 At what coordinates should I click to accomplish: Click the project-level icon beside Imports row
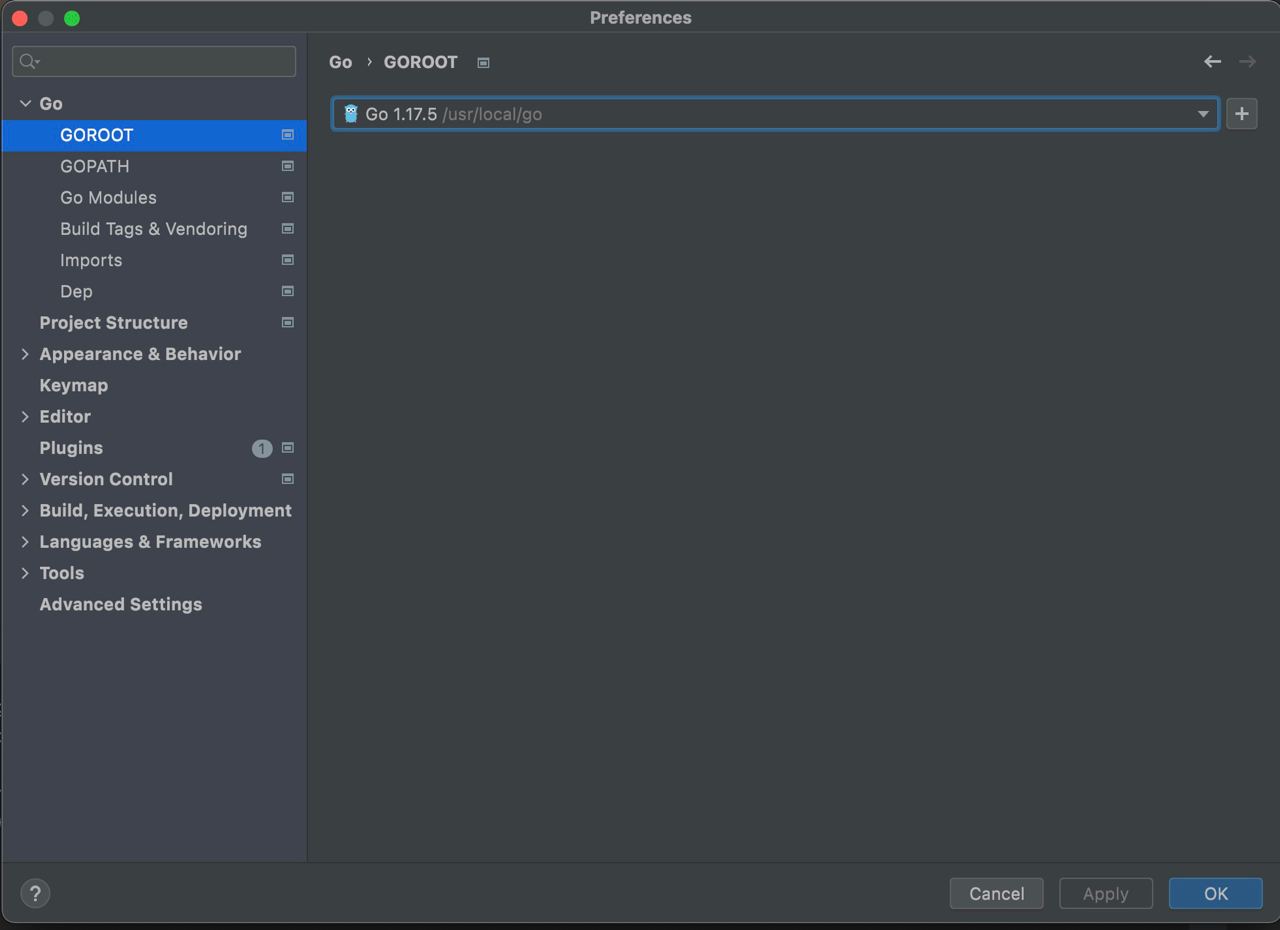pos(287,260)
